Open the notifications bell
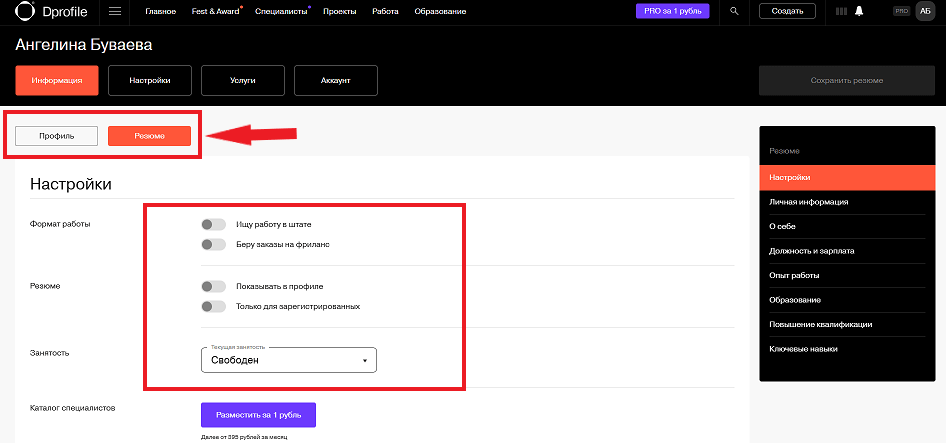This screenshot has width=946, height=443. pyautogui.click(x=858, y=11)
